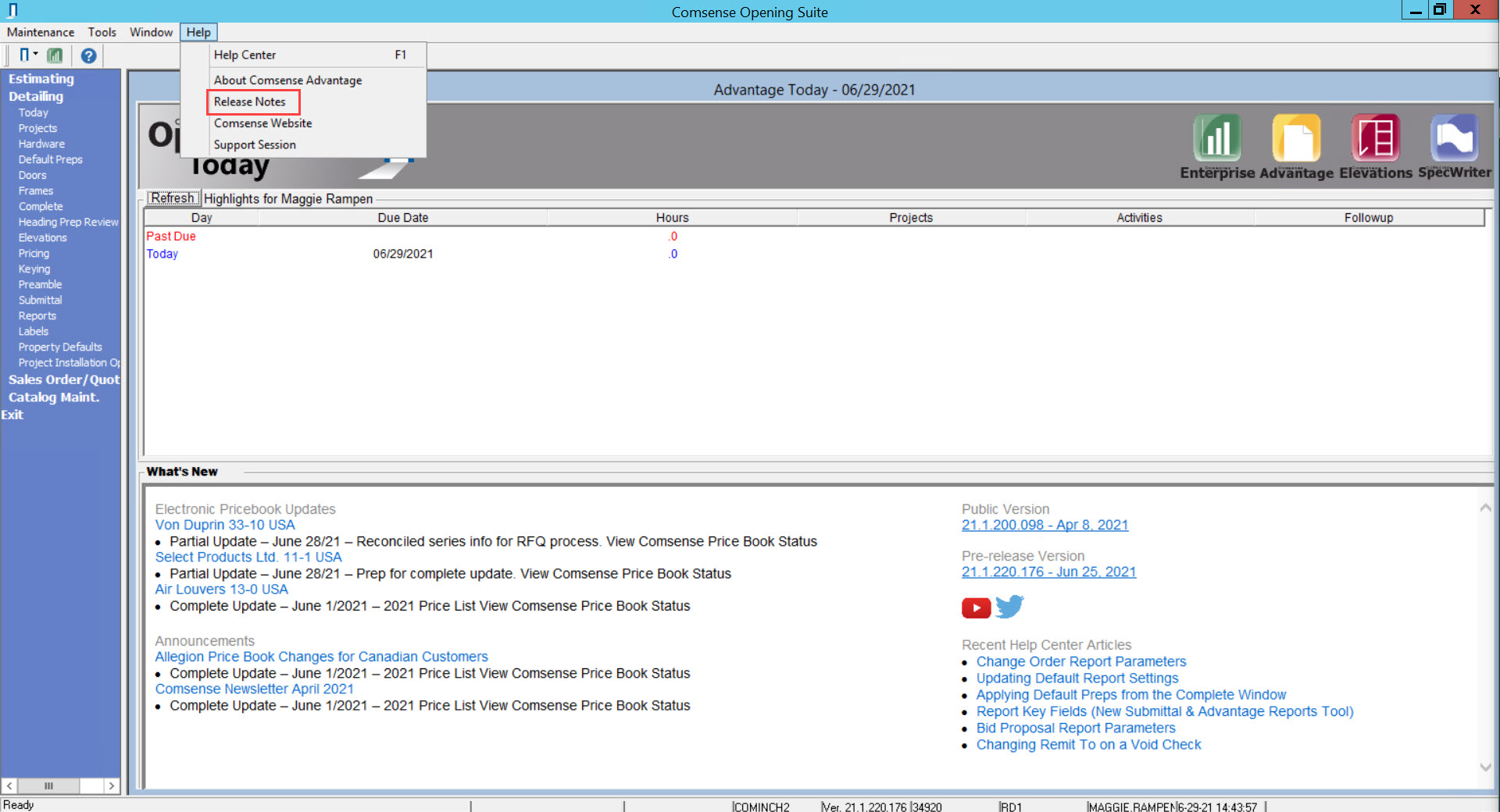Open the Elevations app icon
The width and height of the screenshot is (1500, 812).
(1375, 137)
